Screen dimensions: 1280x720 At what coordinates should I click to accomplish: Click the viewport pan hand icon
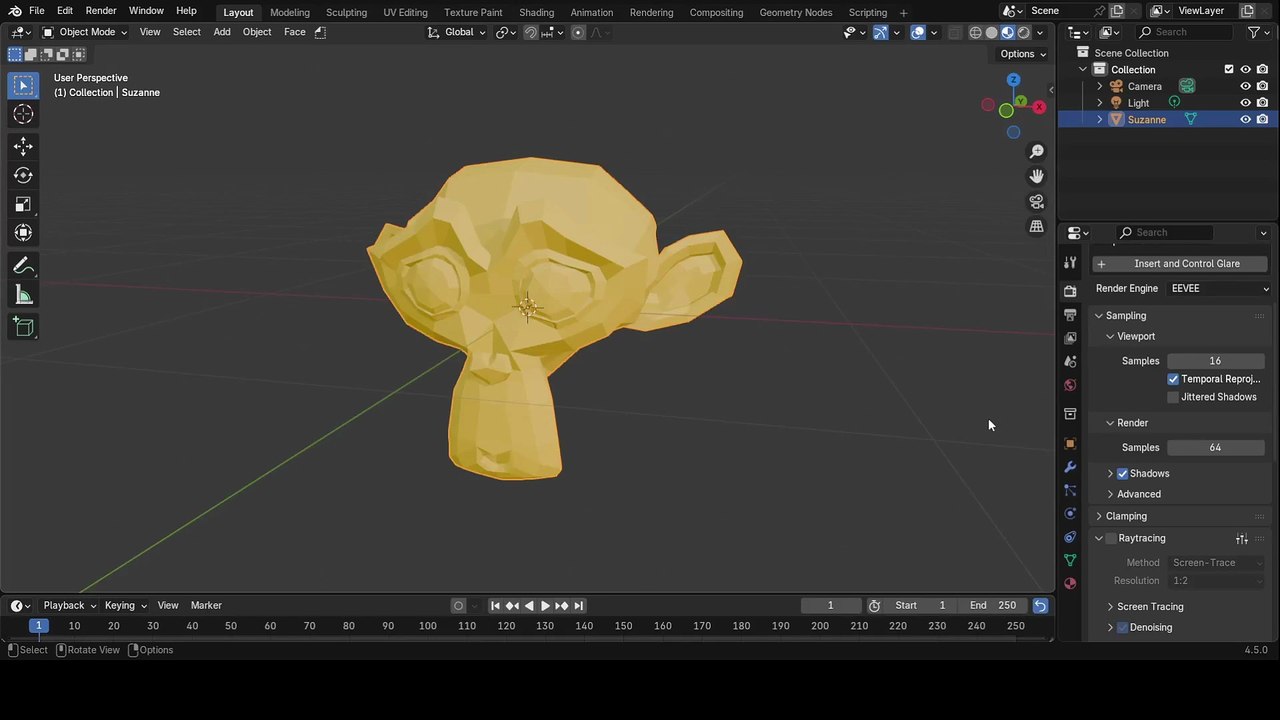[1037, 176]
